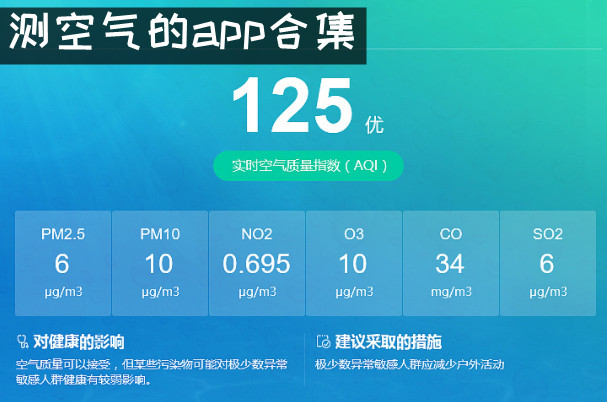The width and height of the screenshot is (607, 402).
Task: Click the heading 对健康的影响
Action: (x=79, y=342)
